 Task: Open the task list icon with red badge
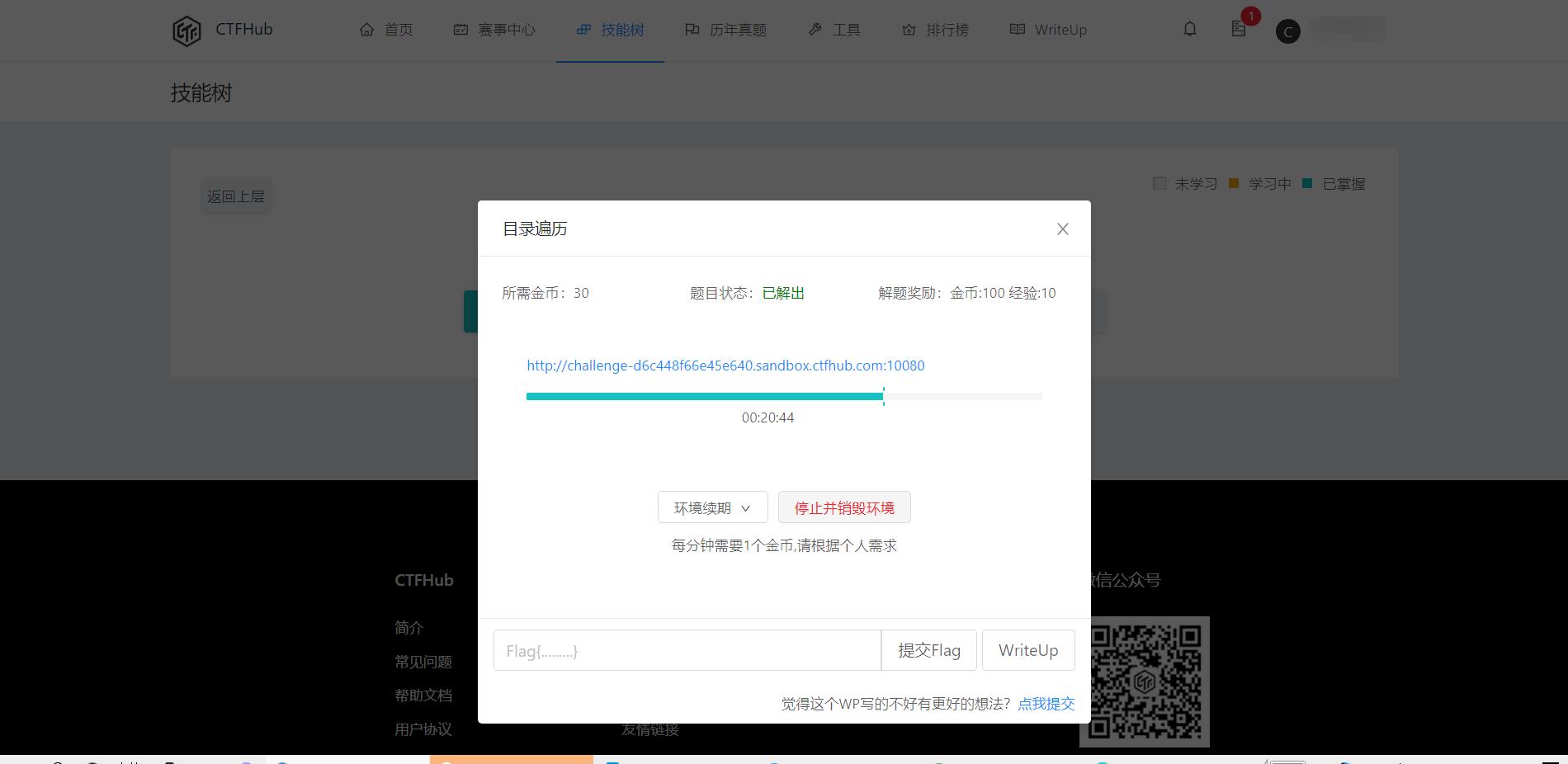click(1239, 29)
